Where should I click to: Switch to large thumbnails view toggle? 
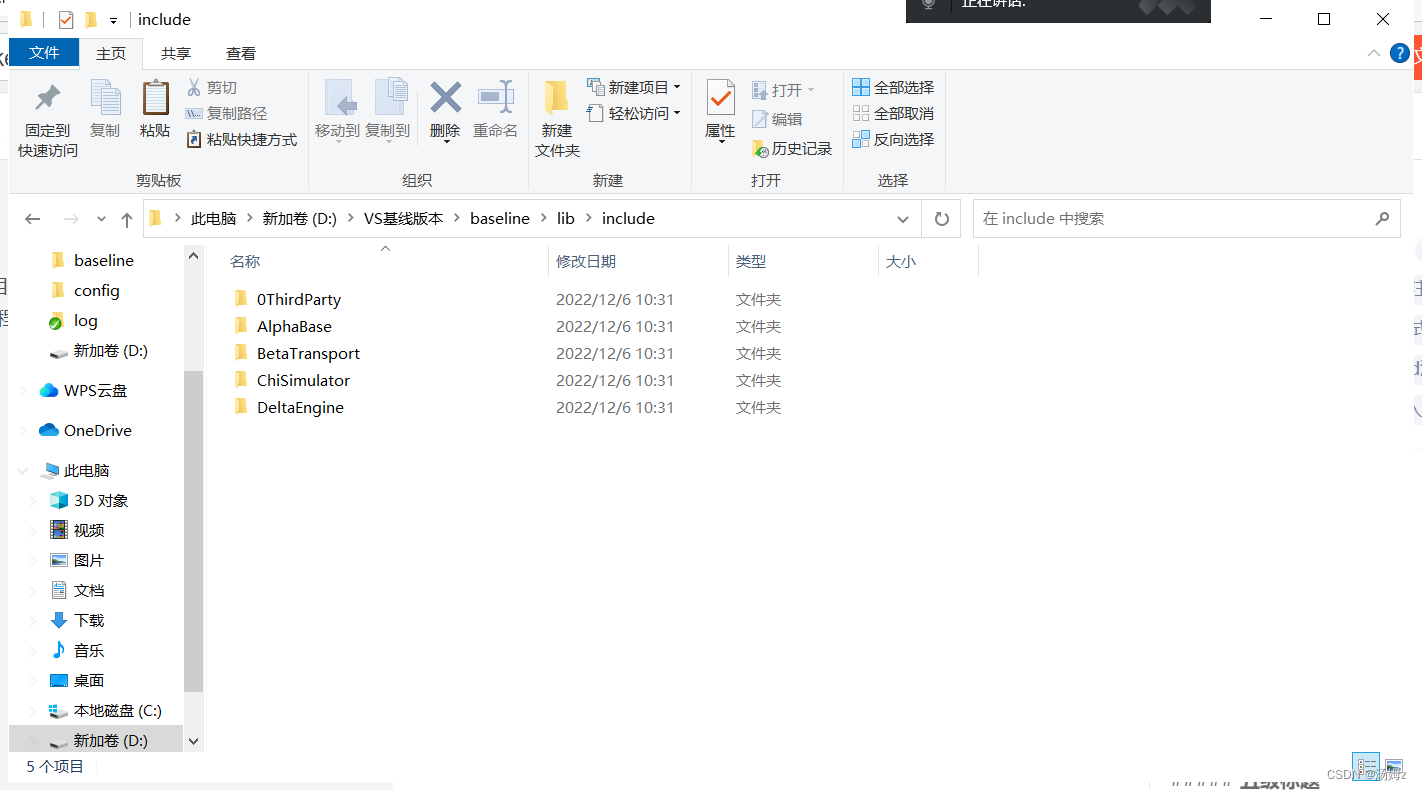[1396, 765]
